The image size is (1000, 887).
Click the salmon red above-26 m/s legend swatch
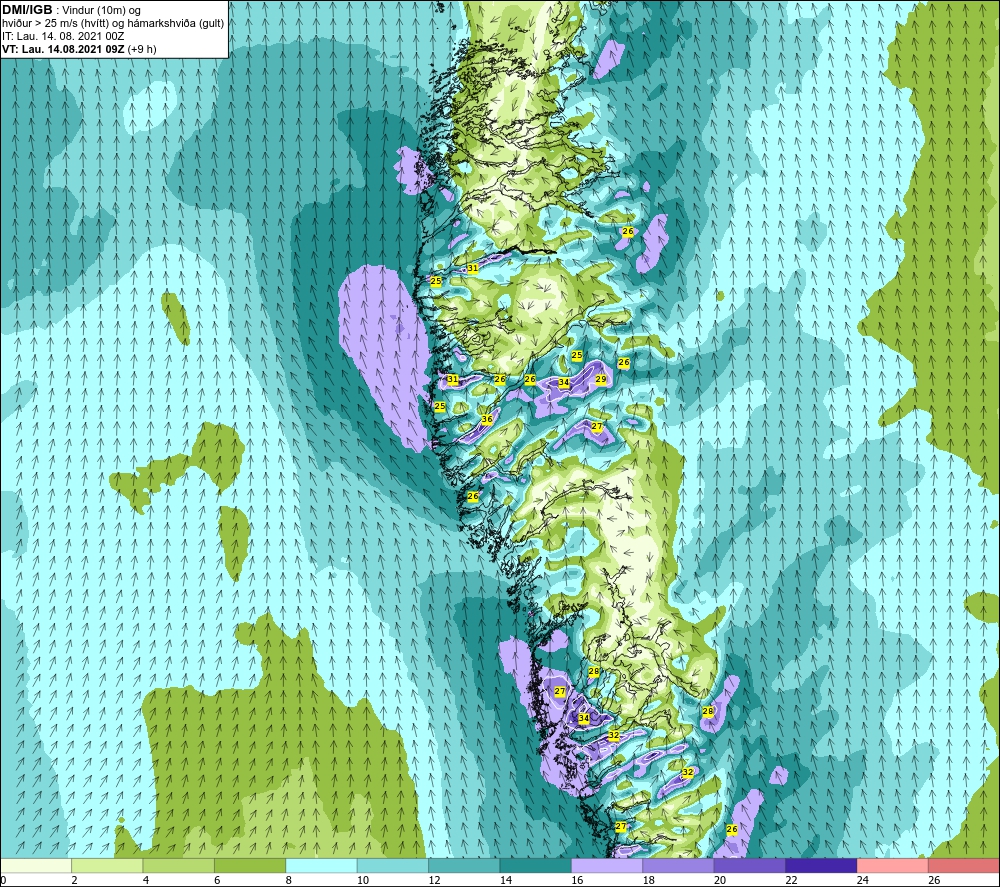[x=964, y=866]
